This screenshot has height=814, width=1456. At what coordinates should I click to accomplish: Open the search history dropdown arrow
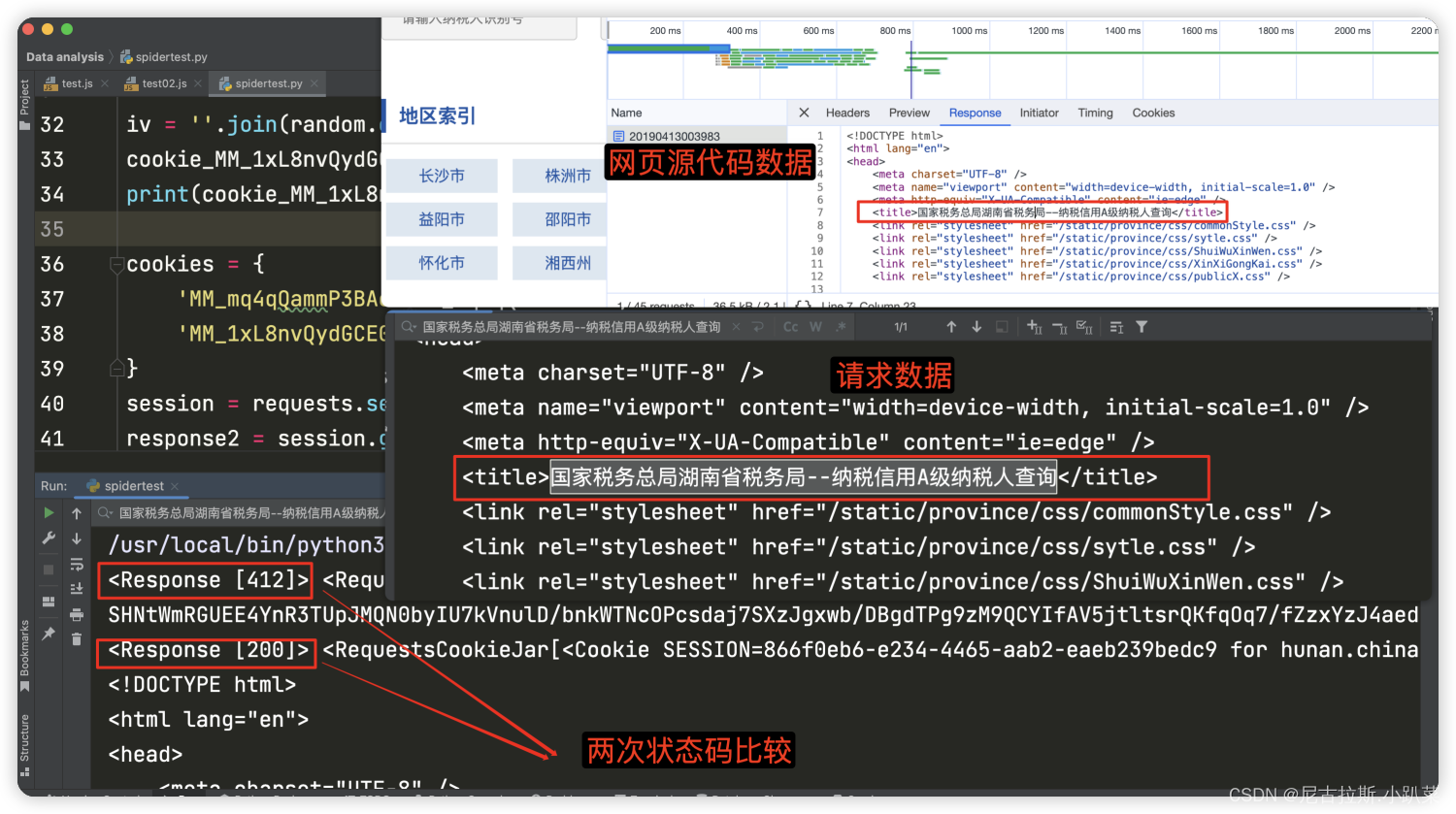pyautogui.click(x=415, y=327)
